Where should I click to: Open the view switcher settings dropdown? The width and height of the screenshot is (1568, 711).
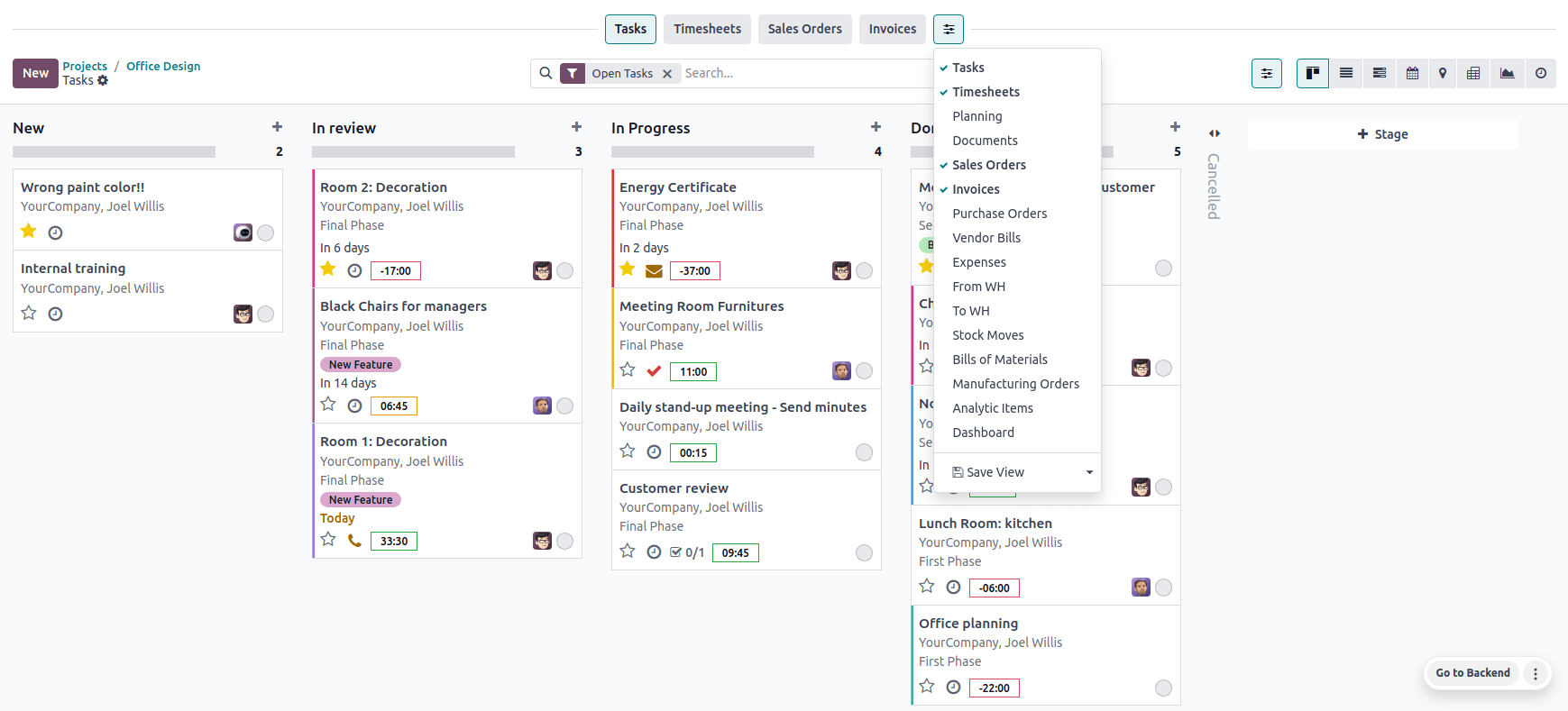coord(1267,73)
